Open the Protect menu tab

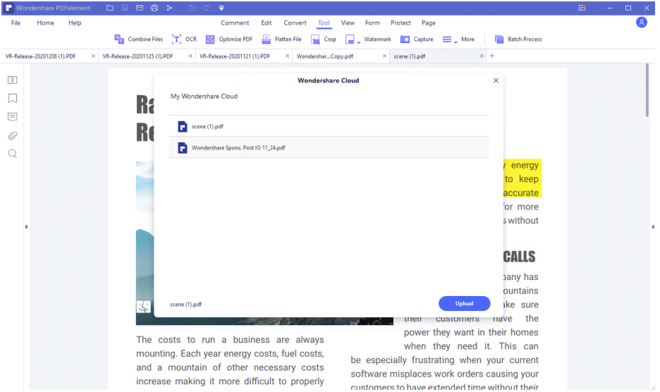pos(400,23)
